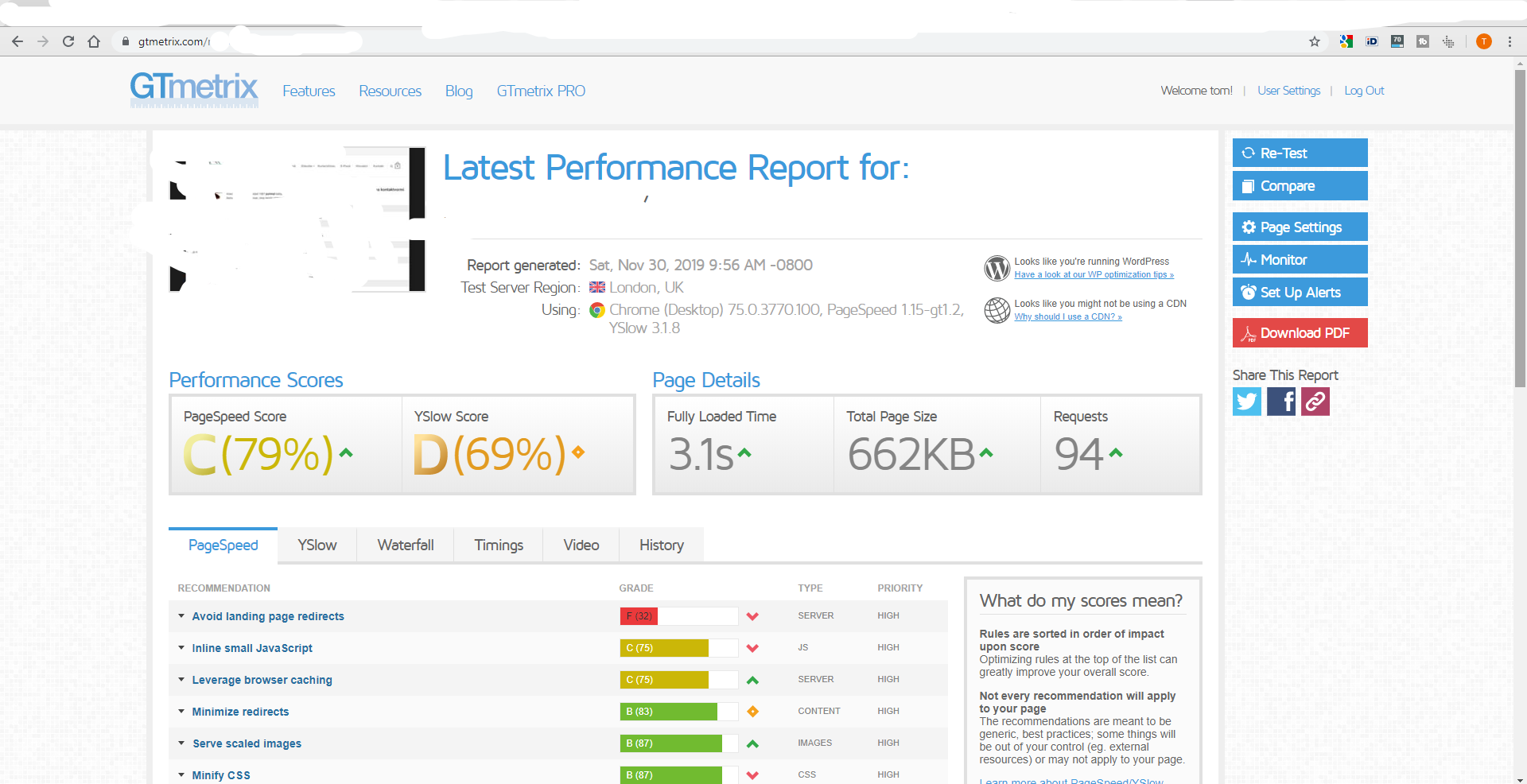View the History tab

(662, 545)
